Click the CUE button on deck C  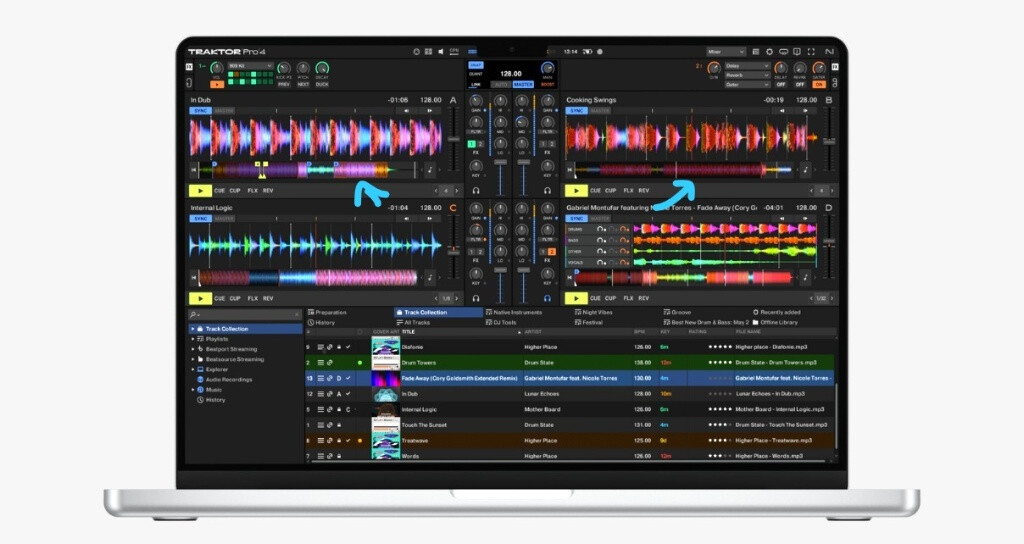tap(219, 298)
